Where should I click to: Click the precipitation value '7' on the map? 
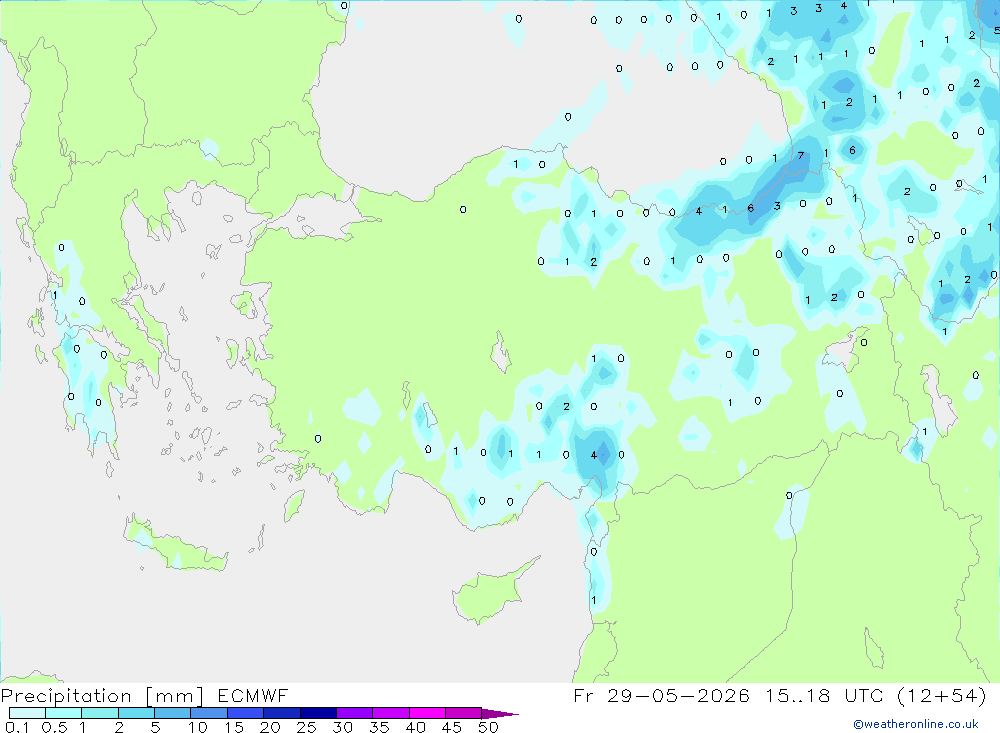[801, 156]
